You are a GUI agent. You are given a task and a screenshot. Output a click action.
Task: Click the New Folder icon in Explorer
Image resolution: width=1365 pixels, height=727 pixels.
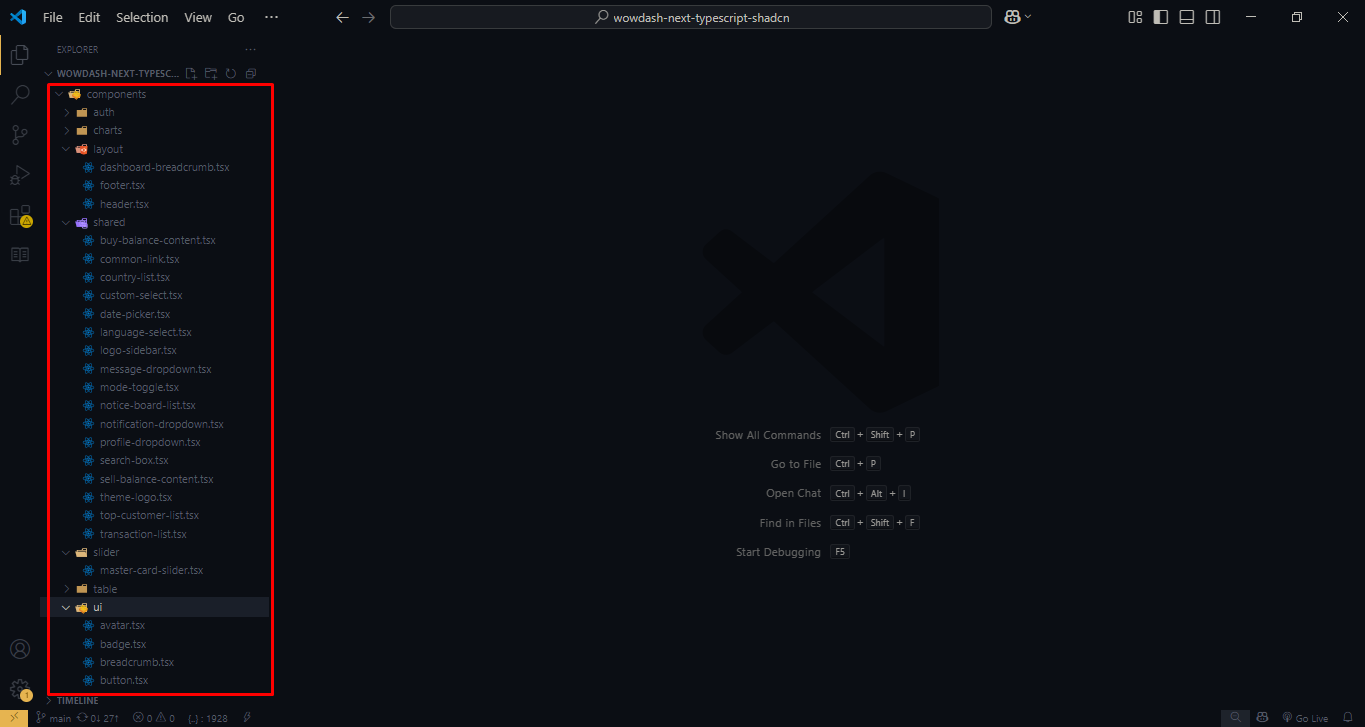click(x=210, y=73)
